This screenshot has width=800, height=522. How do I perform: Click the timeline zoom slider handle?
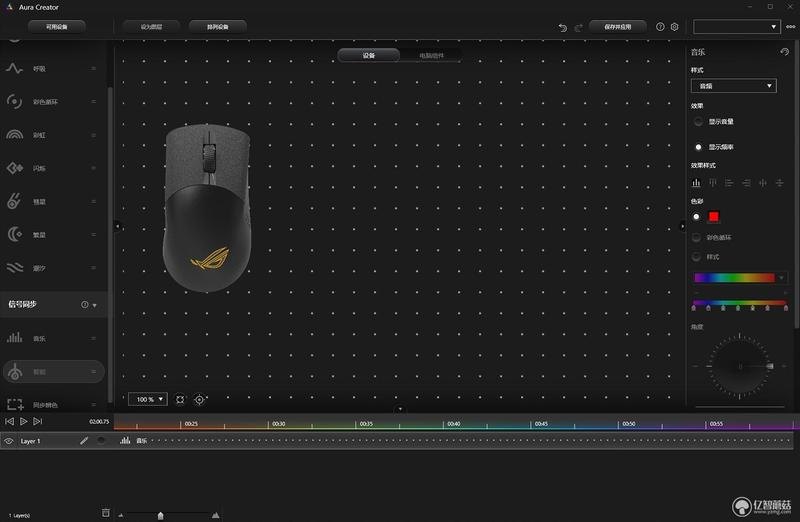(161, 516)
